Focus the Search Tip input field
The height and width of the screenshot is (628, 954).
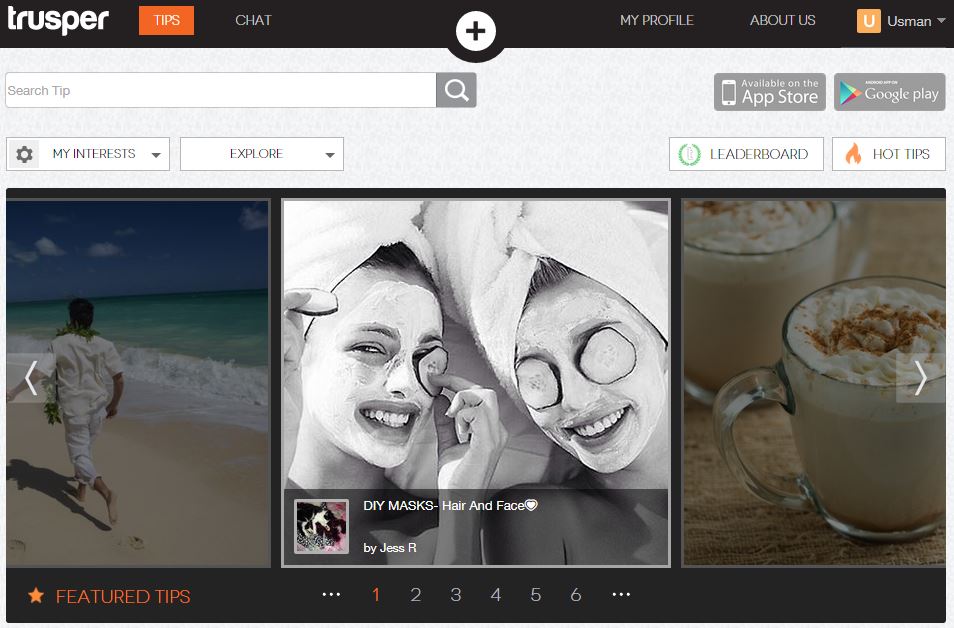click(221, 90)
